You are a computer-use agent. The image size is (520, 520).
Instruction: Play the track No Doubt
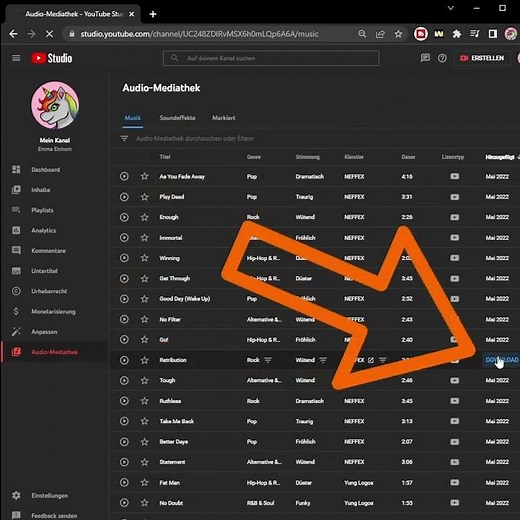124,503
